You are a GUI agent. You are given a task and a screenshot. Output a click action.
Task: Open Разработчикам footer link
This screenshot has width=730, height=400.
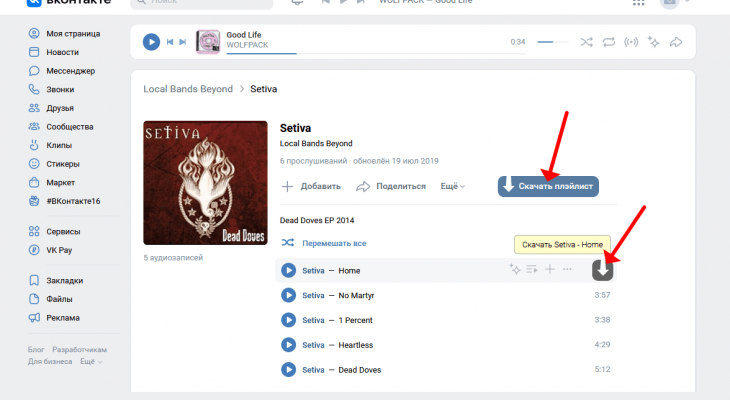click(80, 349)
